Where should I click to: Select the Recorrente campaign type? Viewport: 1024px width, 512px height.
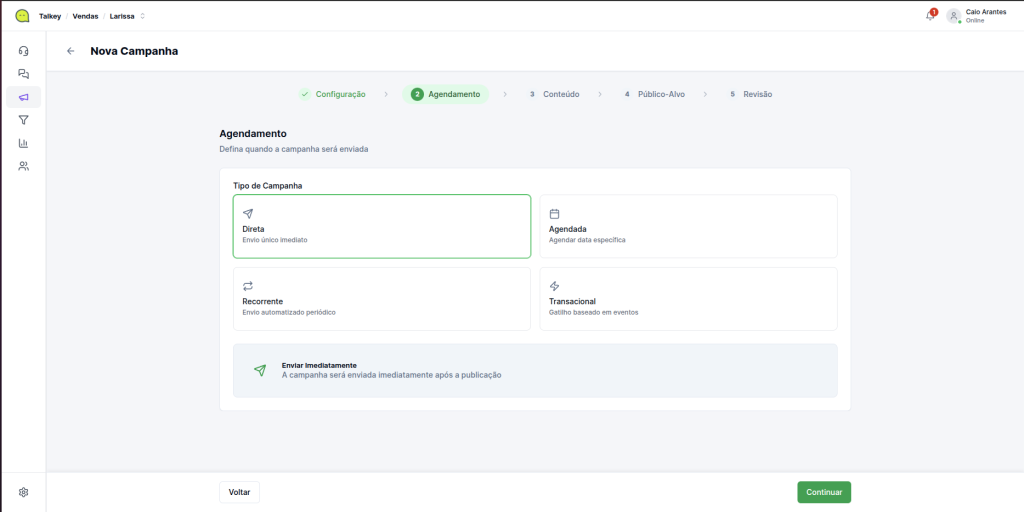(381, 298)
